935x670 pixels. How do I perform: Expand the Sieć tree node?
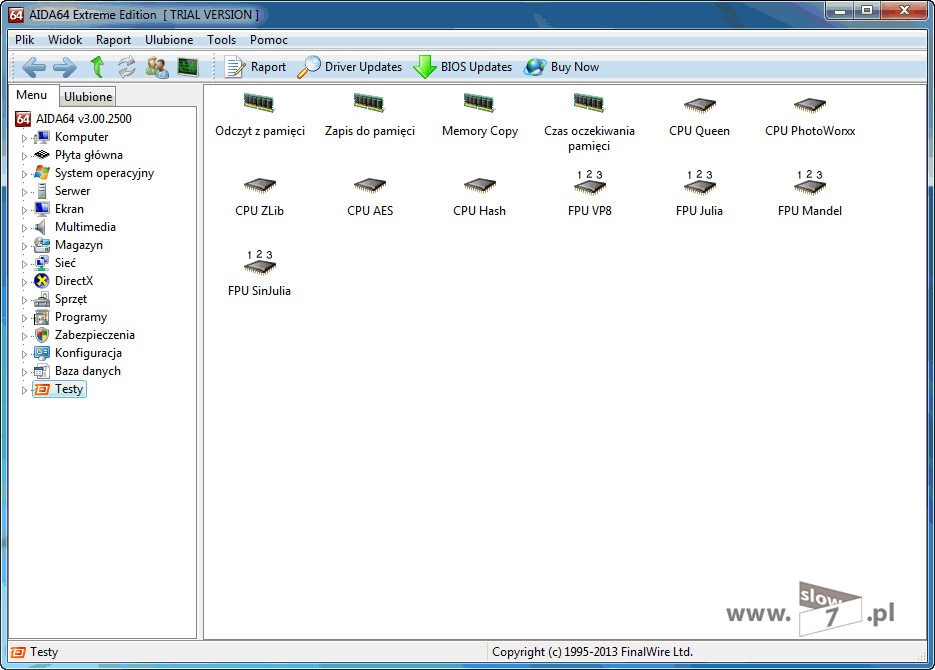[24, 264]
